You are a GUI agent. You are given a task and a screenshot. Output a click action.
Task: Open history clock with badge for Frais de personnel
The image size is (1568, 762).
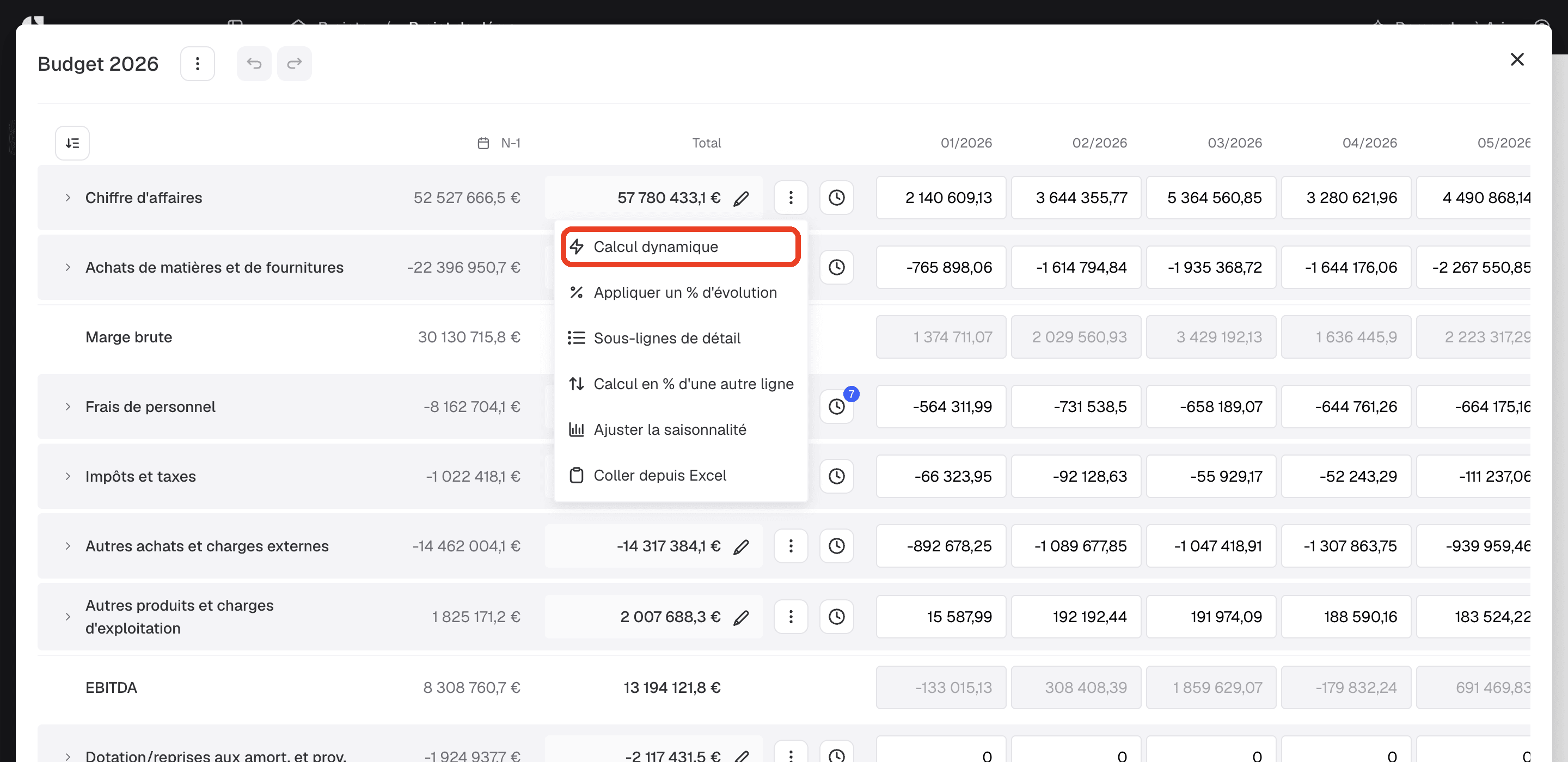tap(836, 407)
